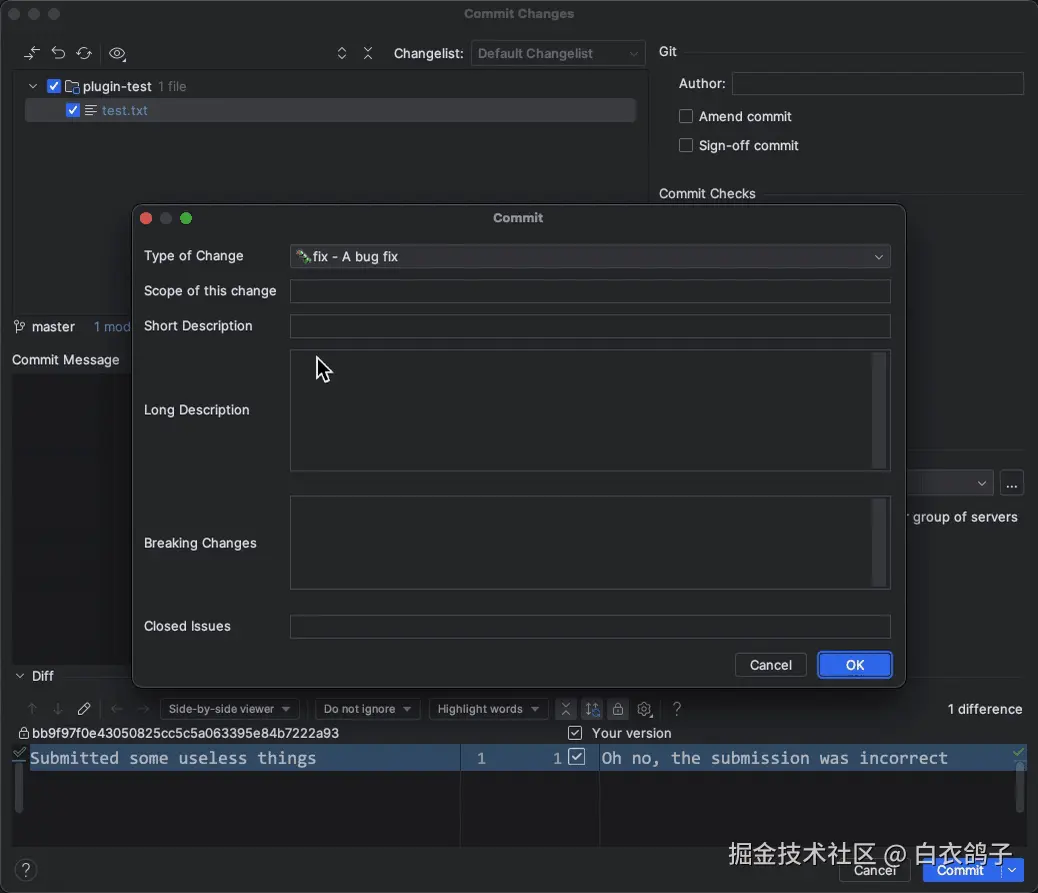This screenshot has width=1038, height=893.
Task: Click the Author input field
Action: (x=878, y=83)
